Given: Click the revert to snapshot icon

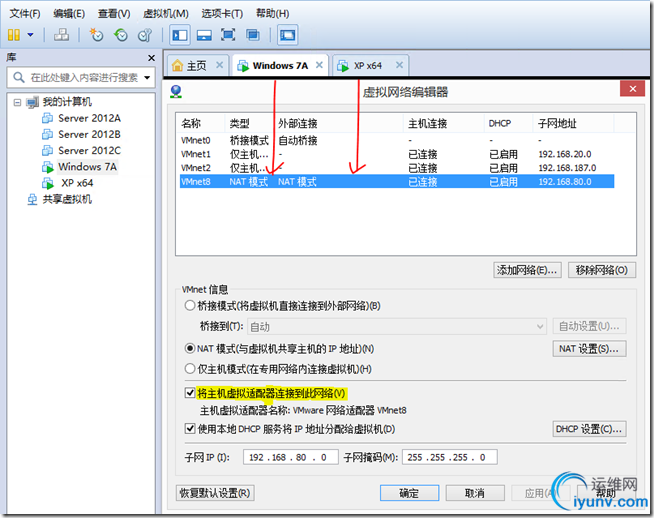Looking at the screenshot, I should click(x=121, y=35).
